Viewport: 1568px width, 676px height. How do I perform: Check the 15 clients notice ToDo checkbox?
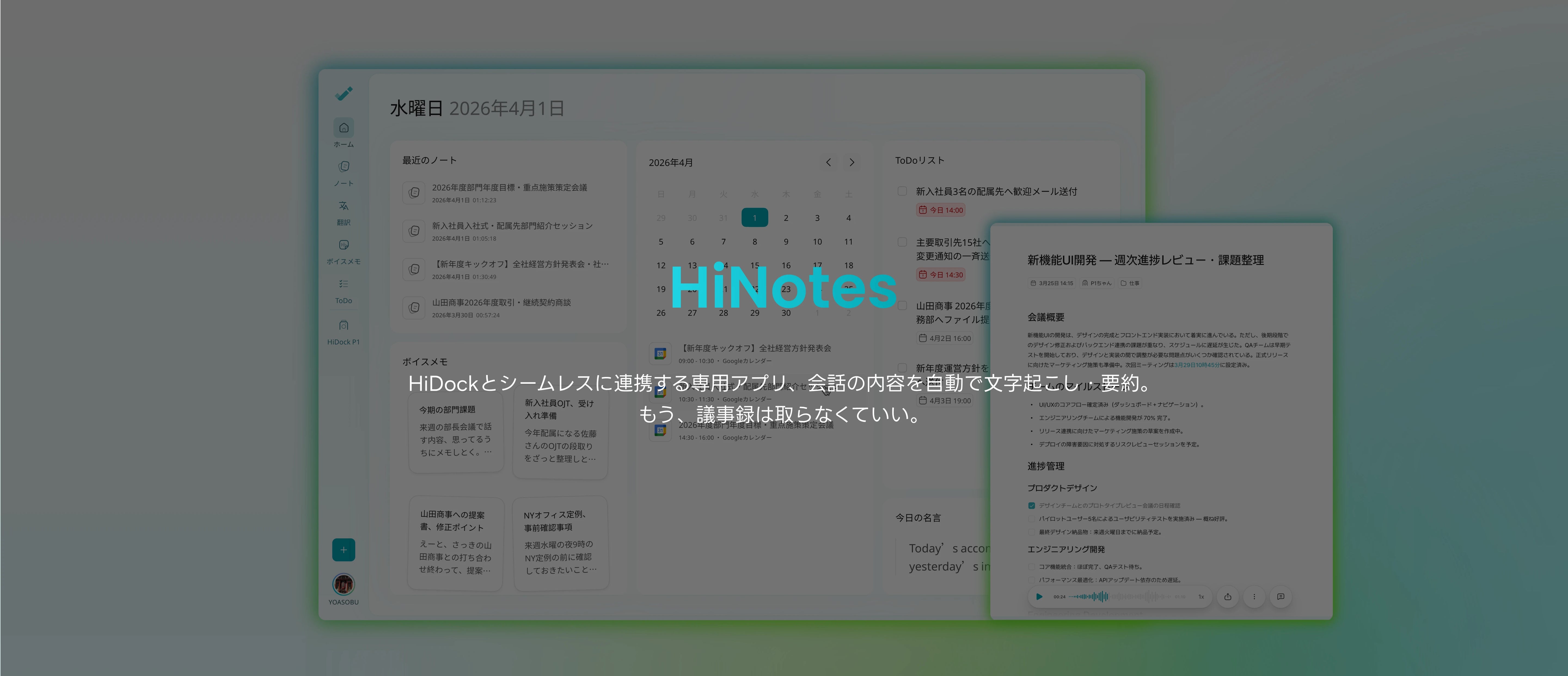pyautogui.click(x=902, y=242)
